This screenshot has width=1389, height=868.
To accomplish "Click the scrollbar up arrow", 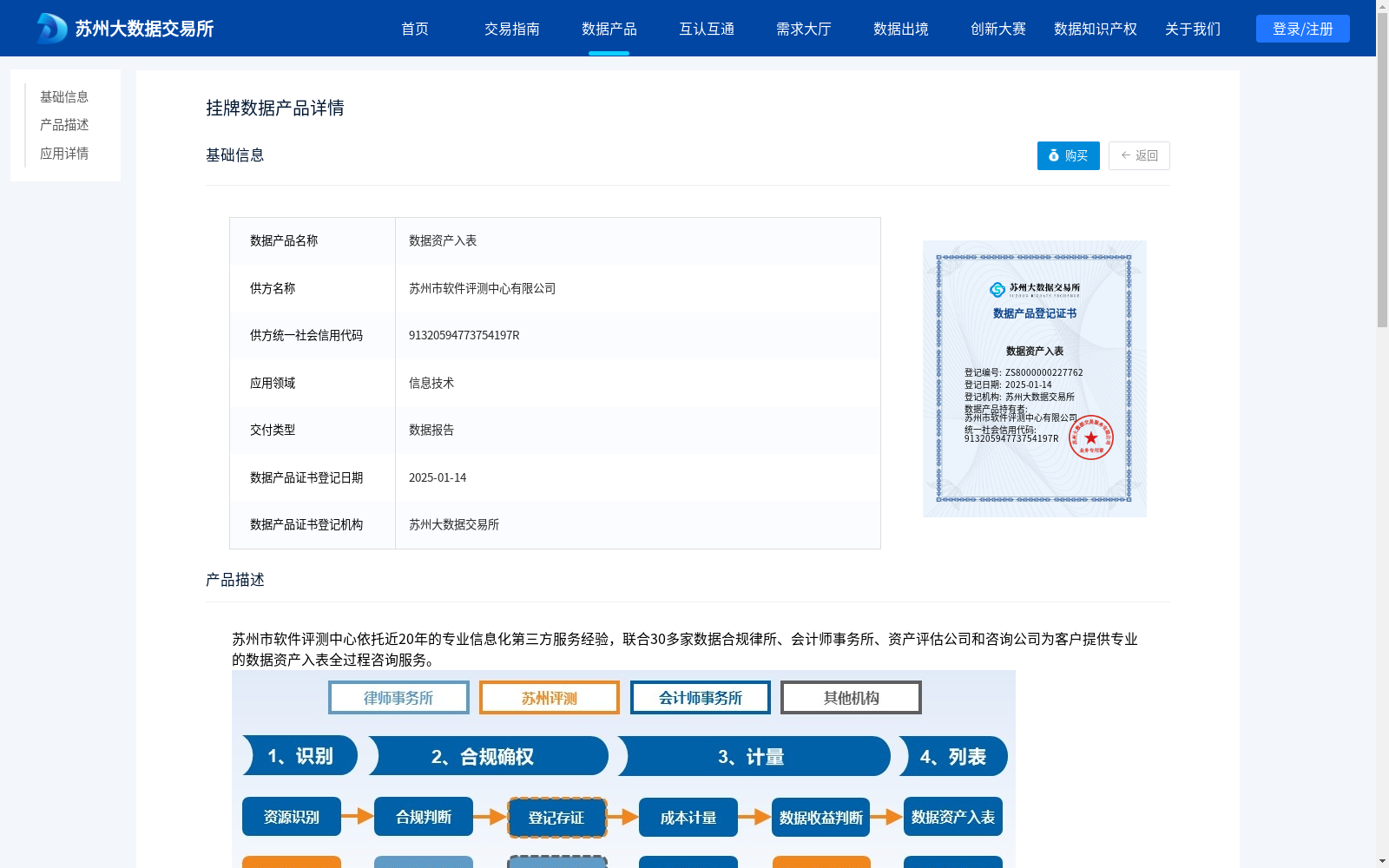I will pyautogui.click(x=1382, y=6).
